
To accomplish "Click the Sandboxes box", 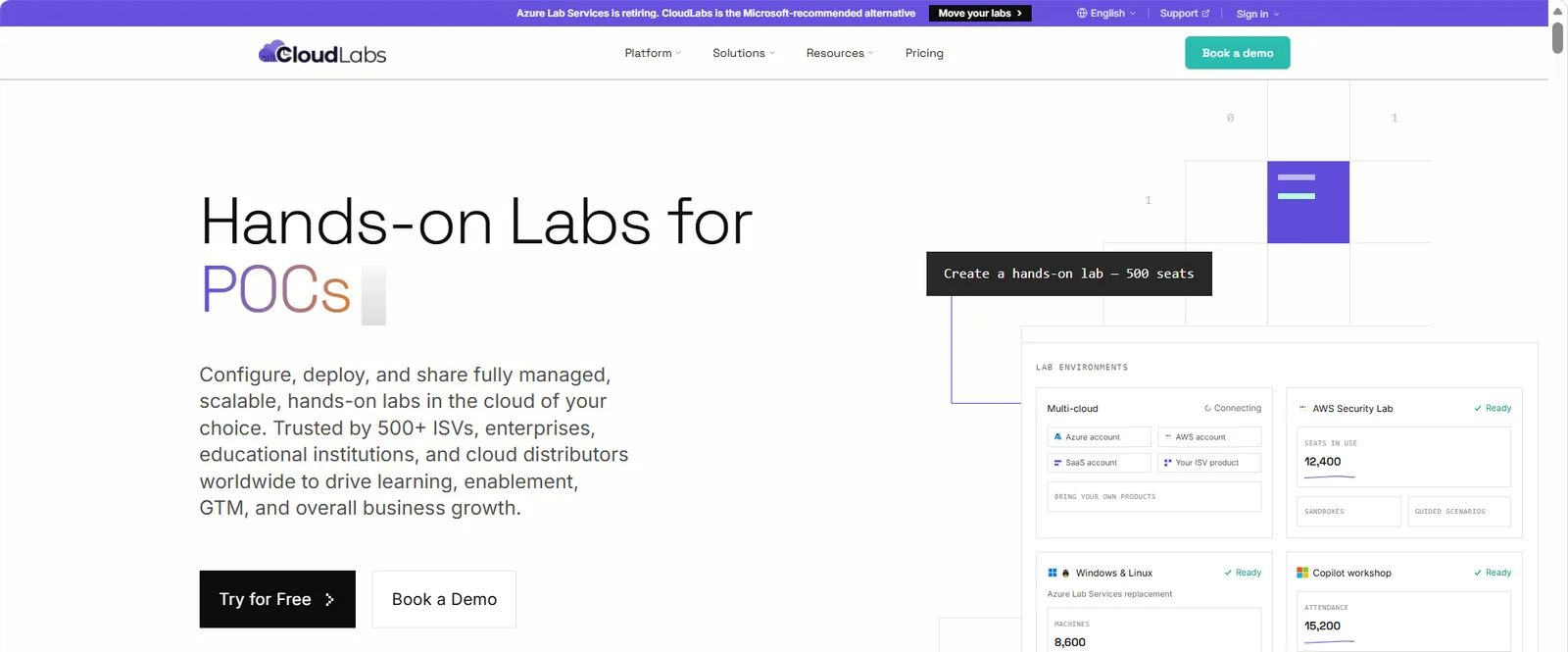I will (x=1349, y=512).
